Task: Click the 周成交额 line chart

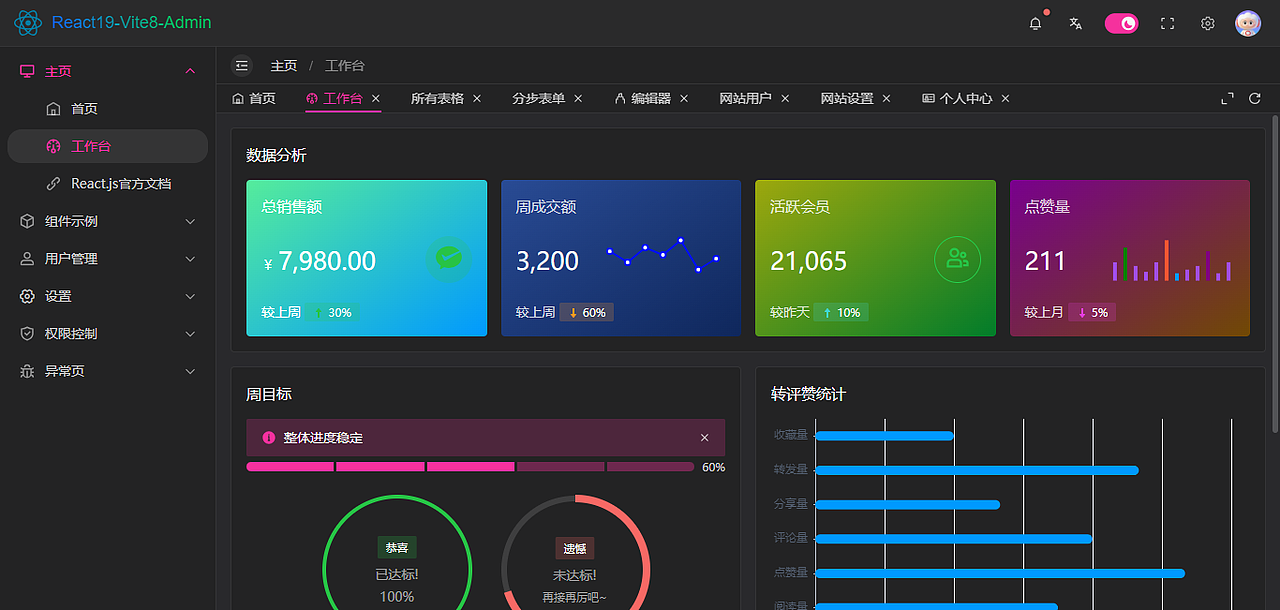Action: (662, 255)
